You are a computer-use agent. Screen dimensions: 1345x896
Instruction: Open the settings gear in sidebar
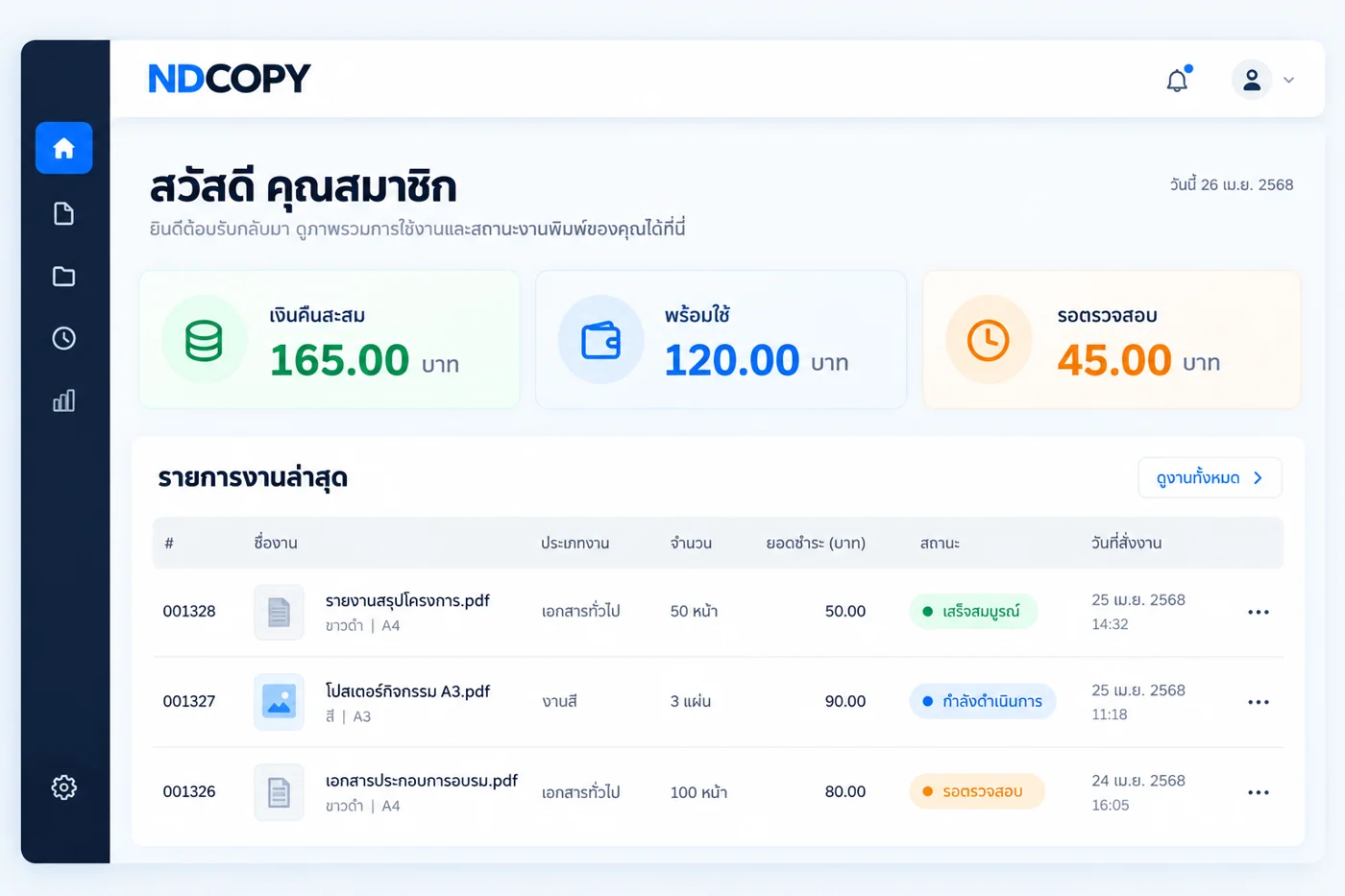pos(64,787)
